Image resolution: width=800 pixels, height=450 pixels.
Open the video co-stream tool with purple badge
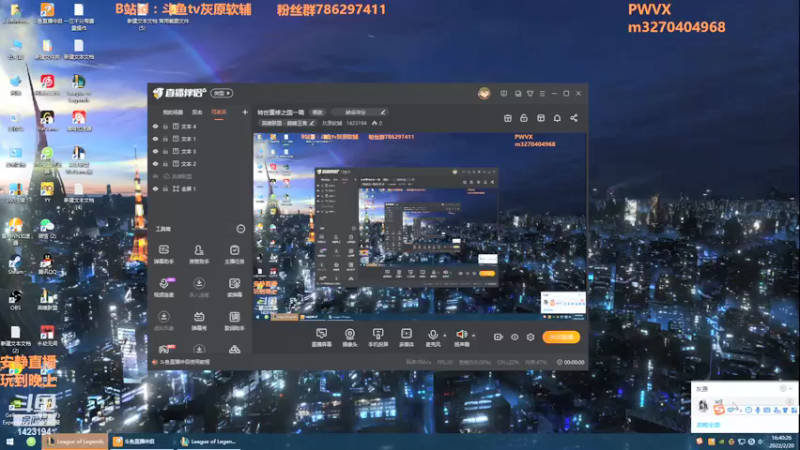[164, 287]
